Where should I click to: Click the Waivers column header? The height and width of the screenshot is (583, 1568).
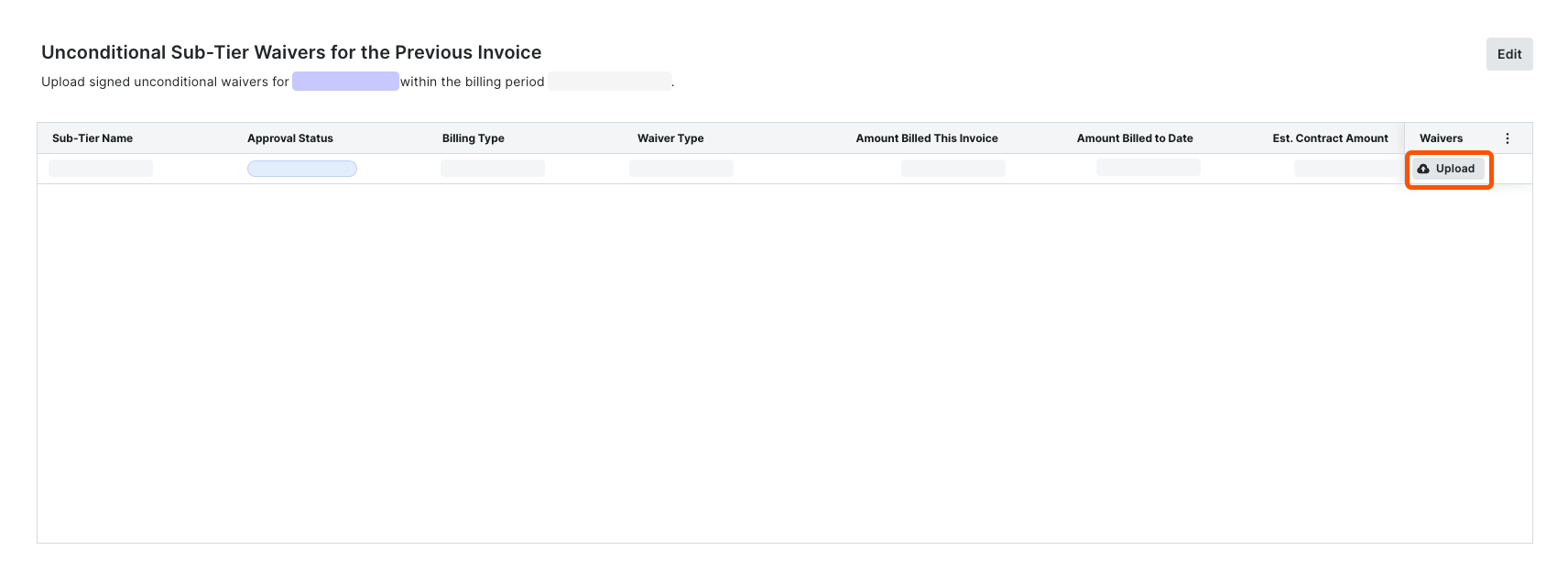point(1441,138)
